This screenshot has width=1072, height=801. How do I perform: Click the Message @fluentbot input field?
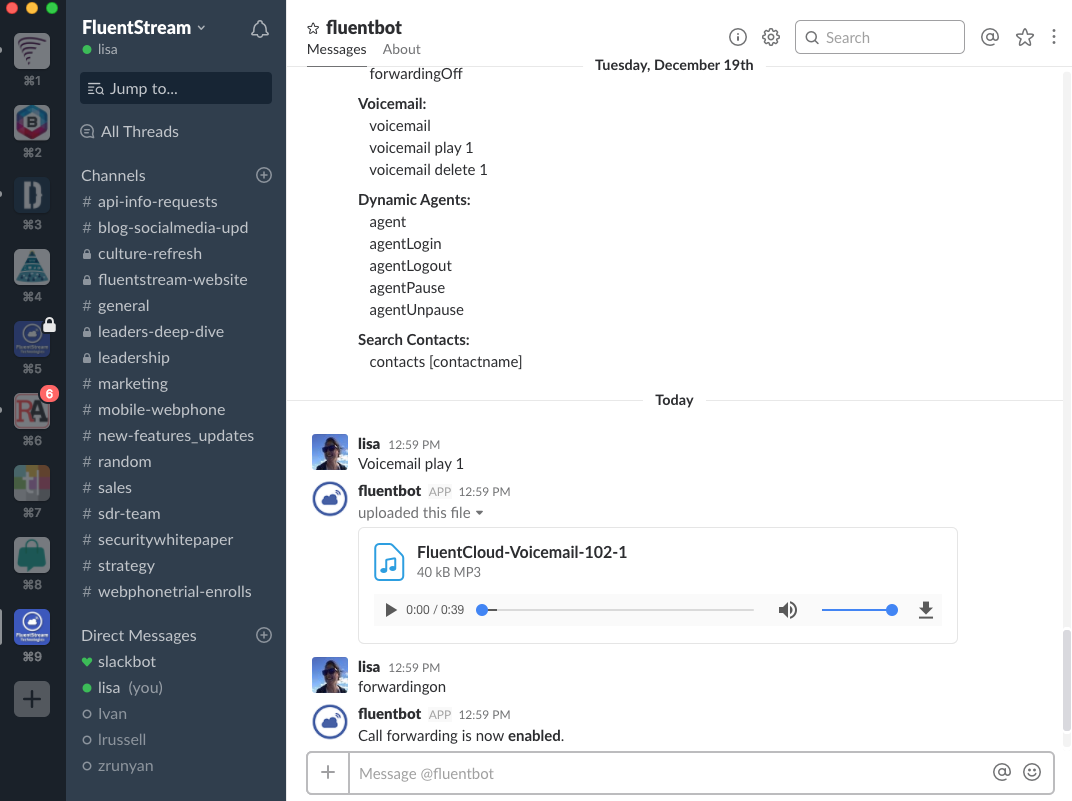pyautogui.click(x=600, y=772)
